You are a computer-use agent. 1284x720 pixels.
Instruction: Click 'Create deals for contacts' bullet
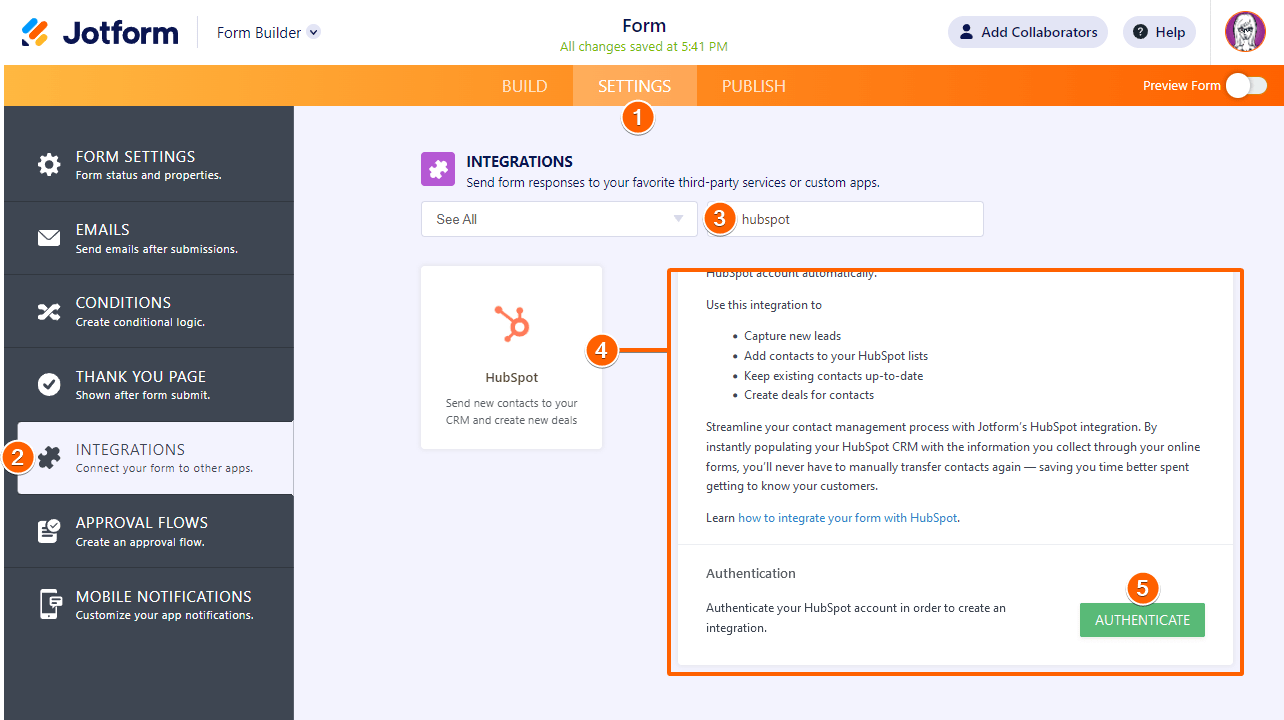click(809, 395)
